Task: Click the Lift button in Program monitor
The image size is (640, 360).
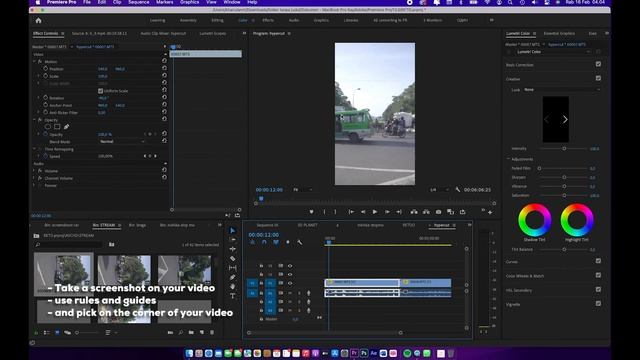Action: [414, 212]
